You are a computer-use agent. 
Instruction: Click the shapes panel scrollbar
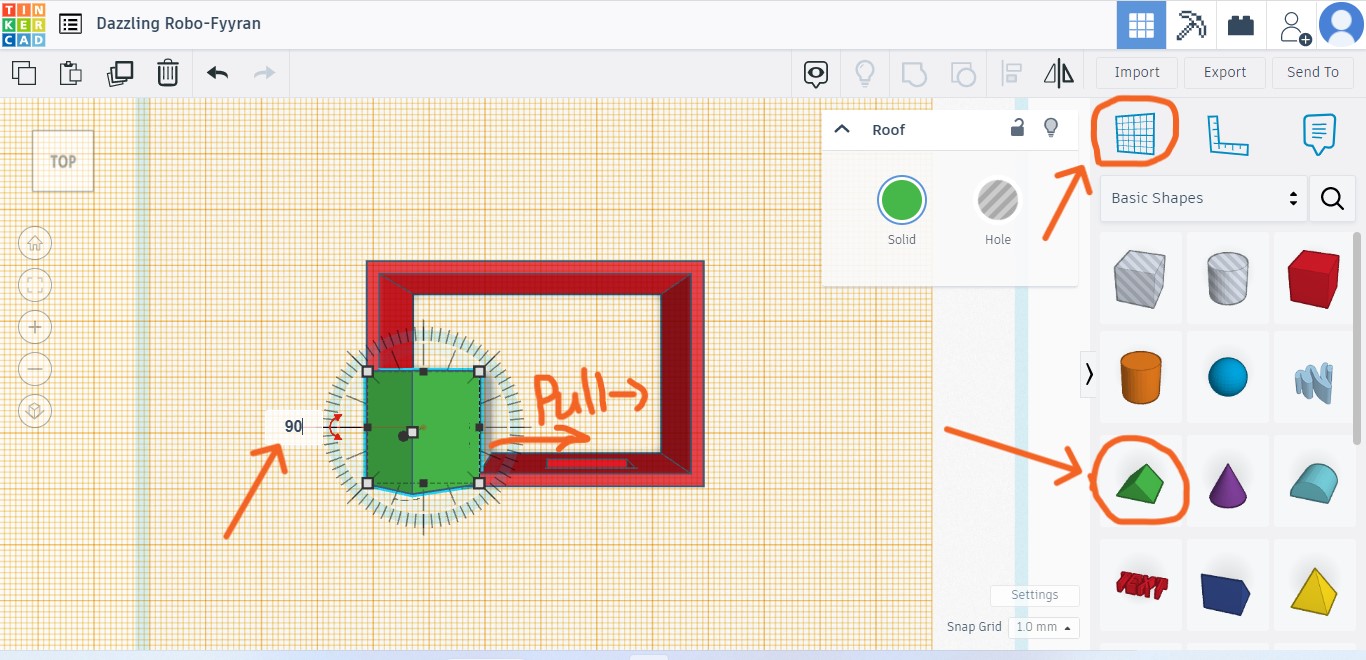[x=1358, y=337]
